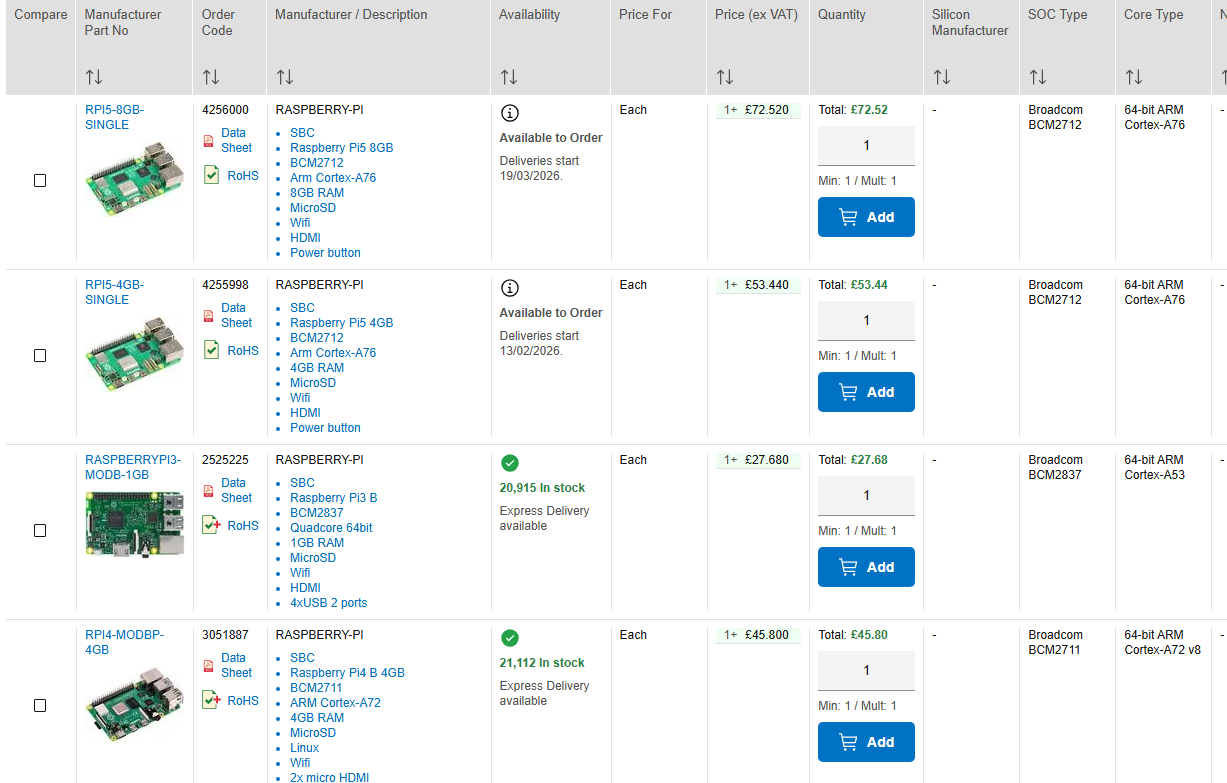Open Data Sheet PDF icon for order 2525225
Viewport: 1227px width, 783px height.
point(208,491)
